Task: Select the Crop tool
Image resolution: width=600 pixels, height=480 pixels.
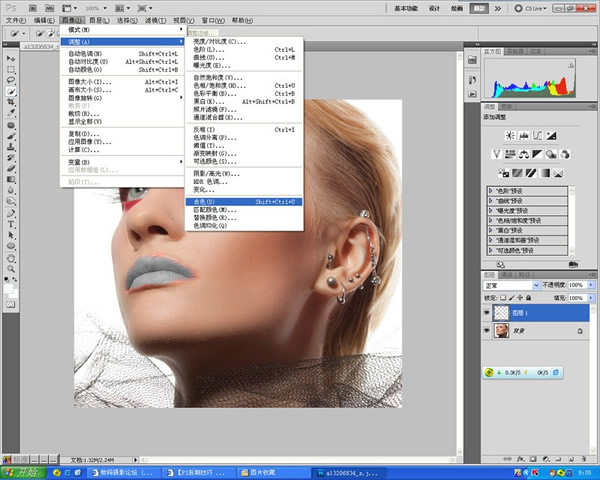Action: tap(11, 102)
